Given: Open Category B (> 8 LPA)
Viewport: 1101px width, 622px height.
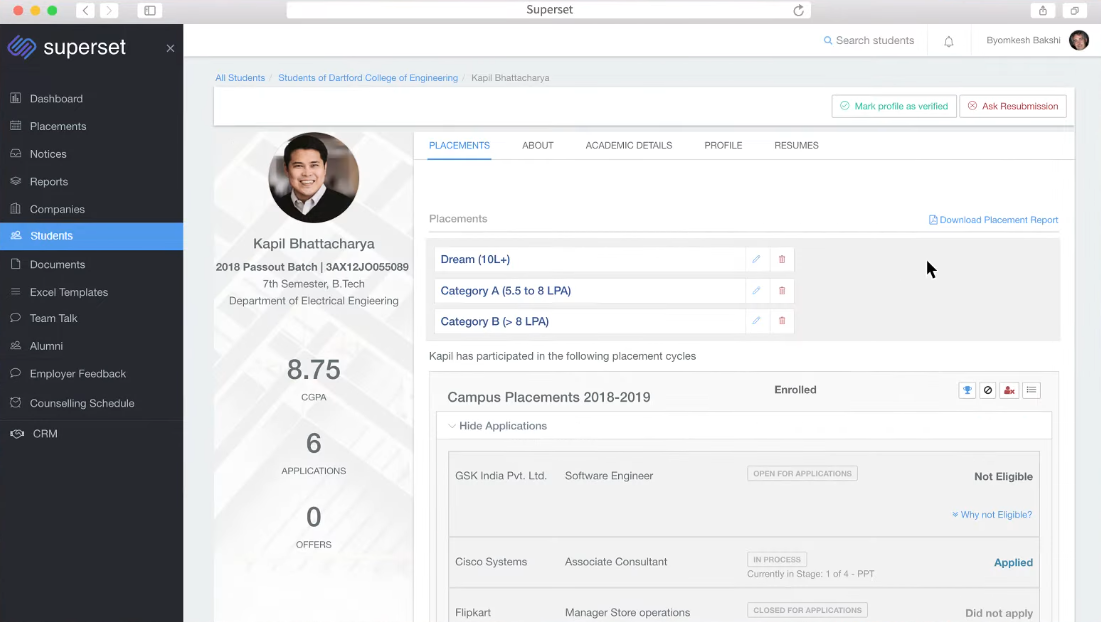Looking at the screenshot, I should click(494, 321).
